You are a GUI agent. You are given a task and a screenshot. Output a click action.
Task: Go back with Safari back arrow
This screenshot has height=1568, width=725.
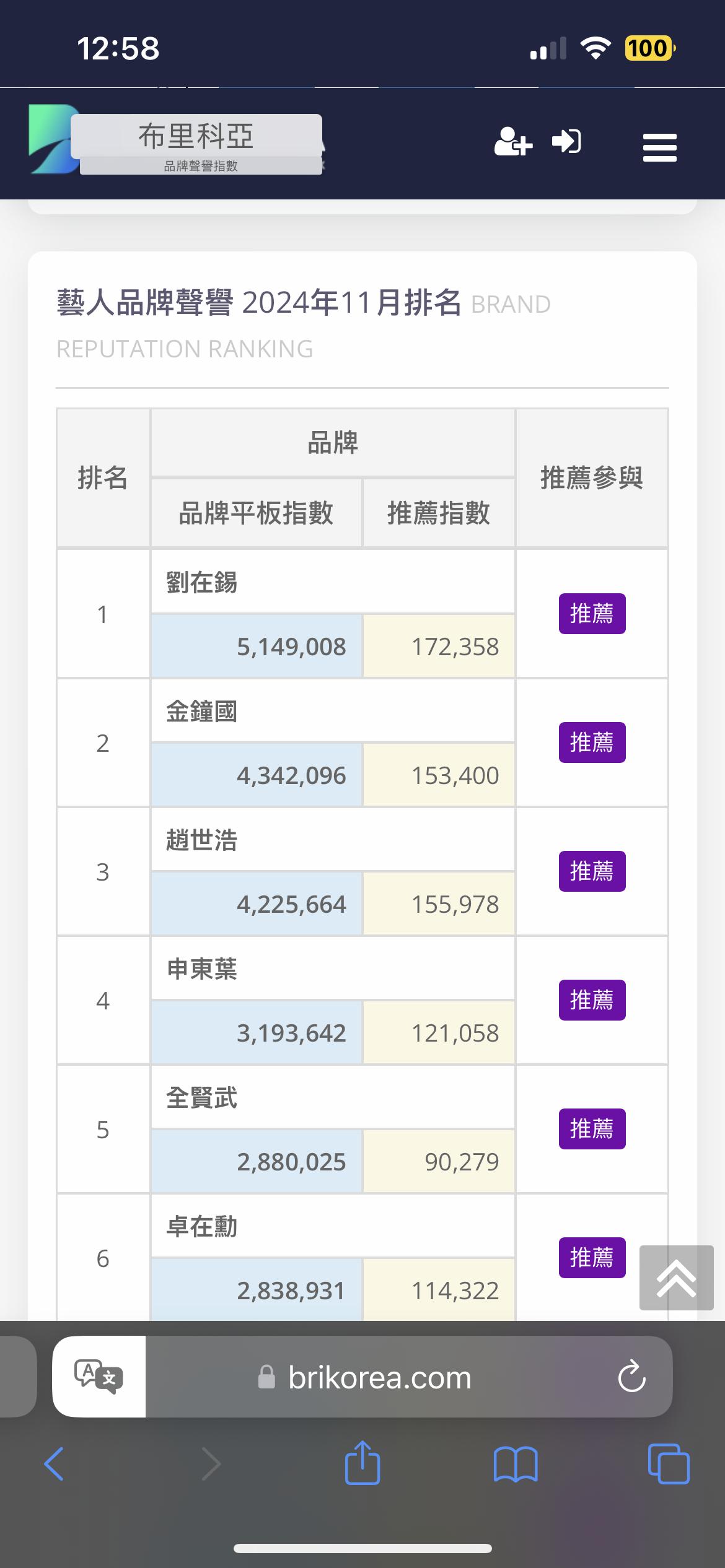(55, 1464)
